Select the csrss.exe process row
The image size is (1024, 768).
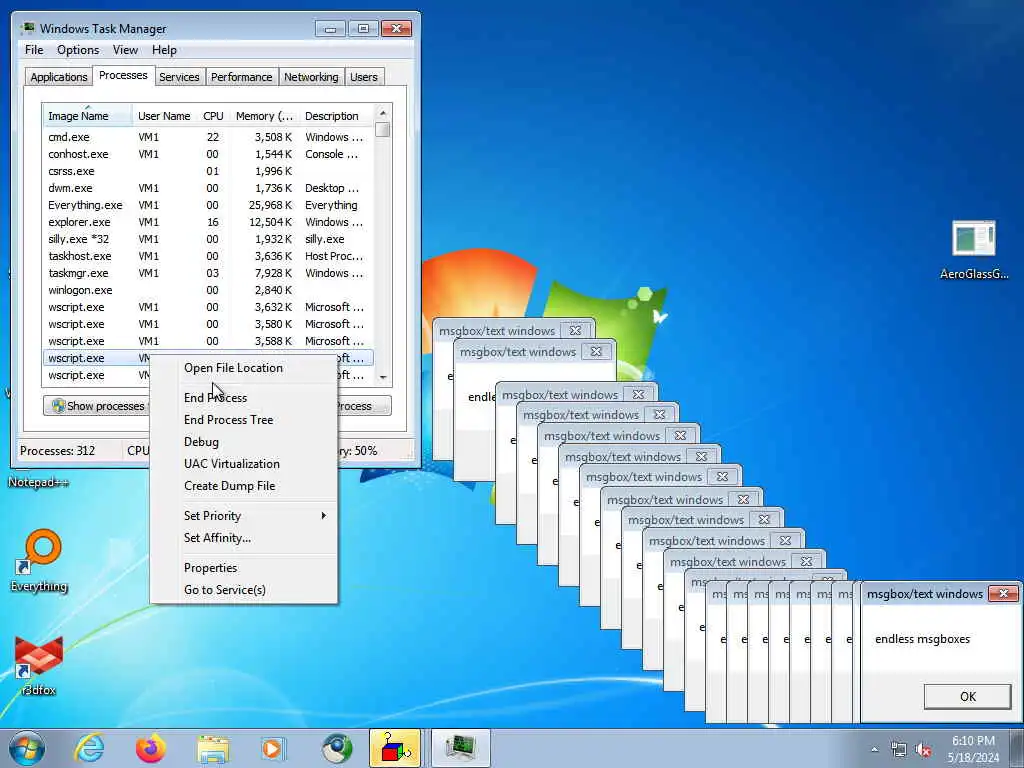pos(208,171)
